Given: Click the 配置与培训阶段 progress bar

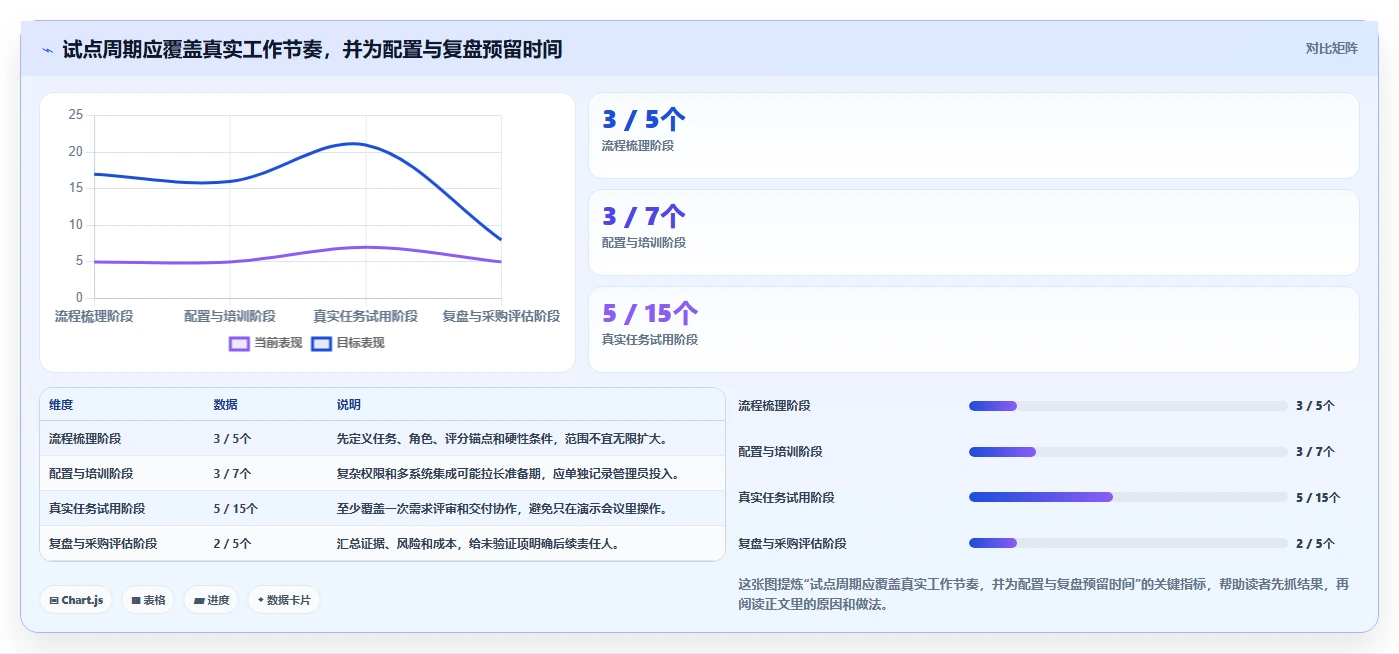Looking at the screenshot, I should pos(1128,452).
